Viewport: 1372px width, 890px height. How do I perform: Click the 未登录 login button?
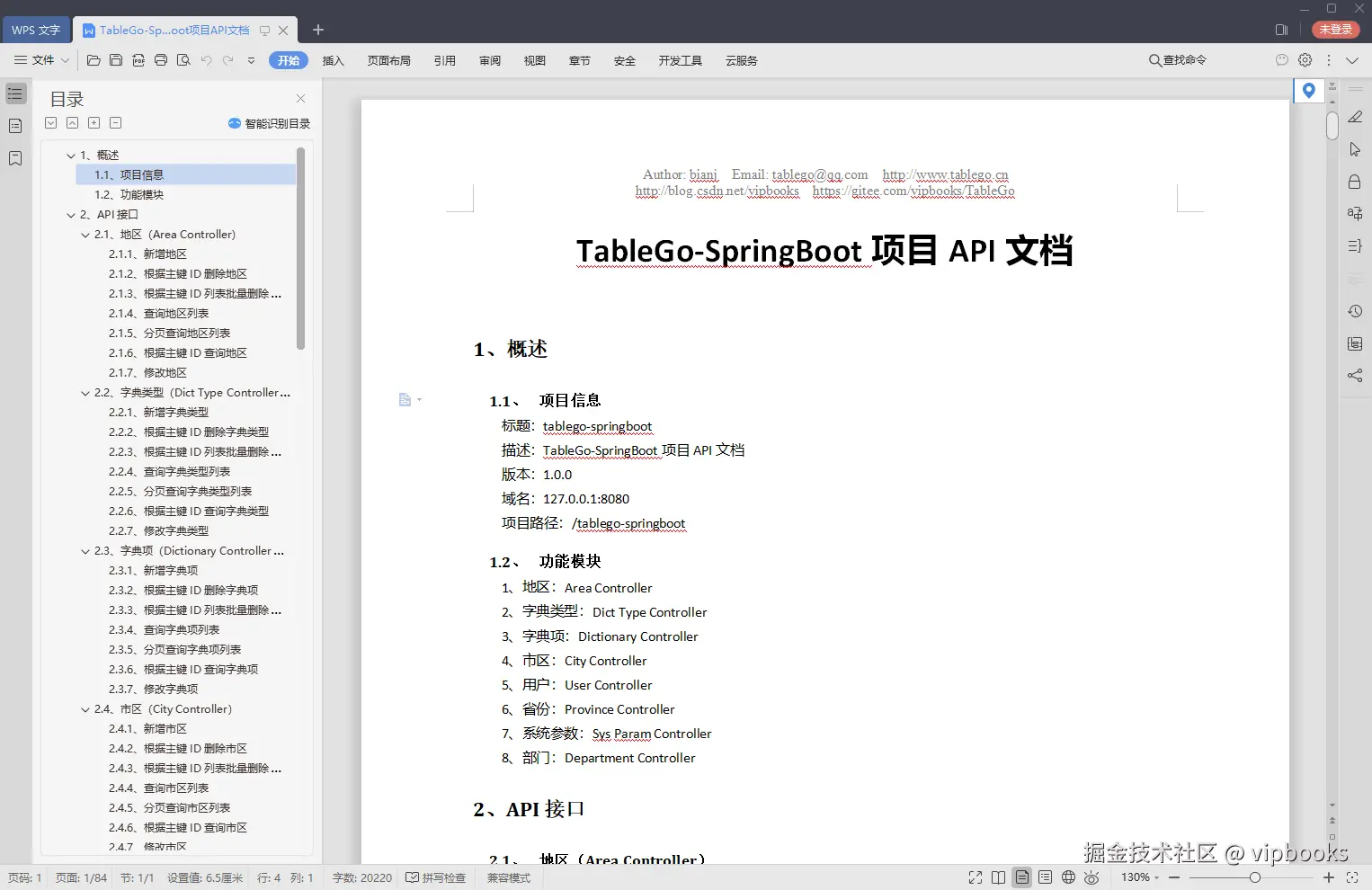pyautogui.click(x=1336, y=30)
